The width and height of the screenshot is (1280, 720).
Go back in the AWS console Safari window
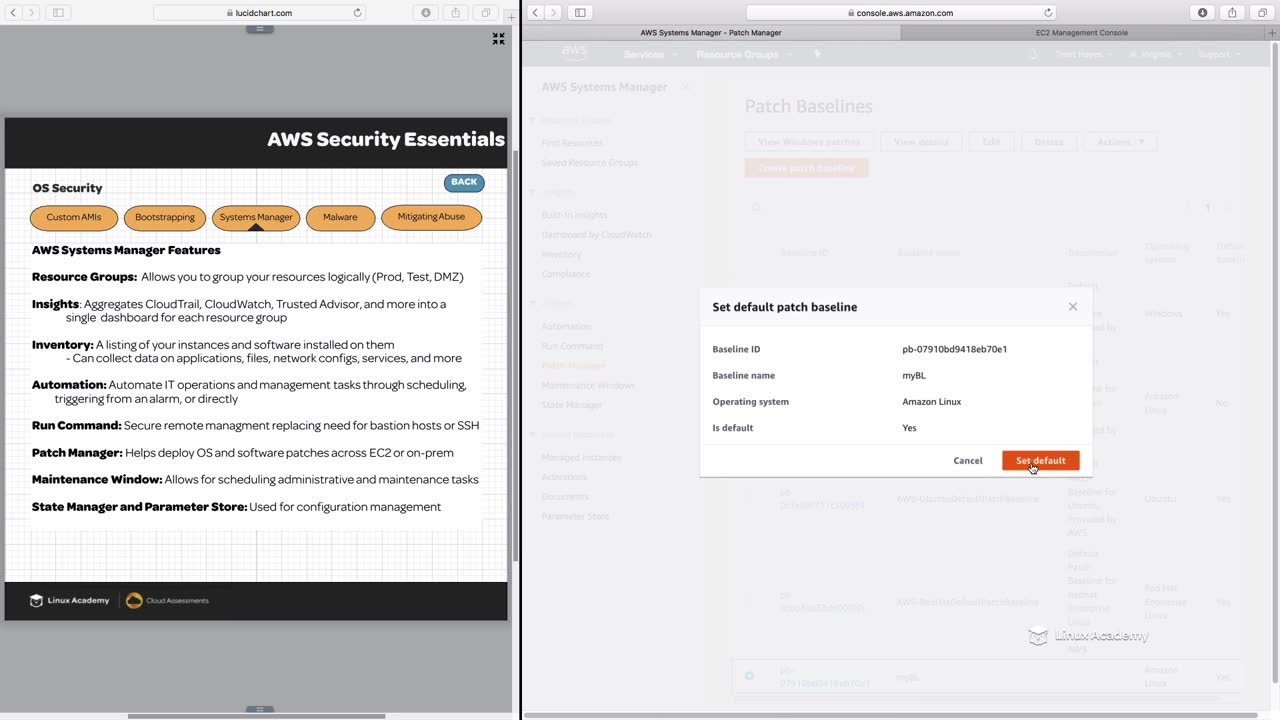[x=535, y=13]
